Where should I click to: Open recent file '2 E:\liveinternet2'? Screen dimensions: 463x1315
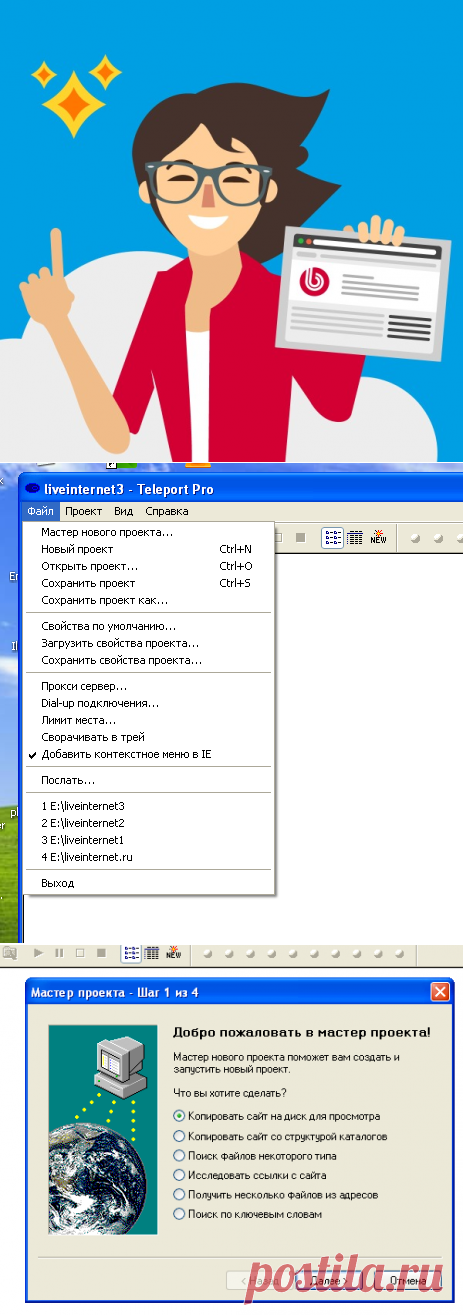tap(147, 822)
